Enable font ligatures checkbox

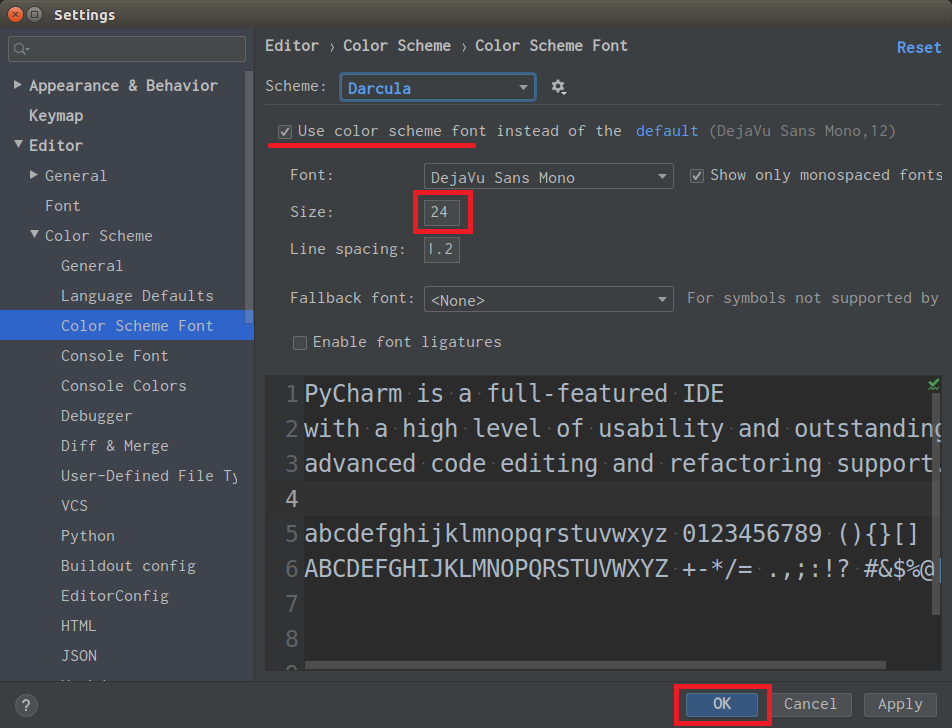[x=300, y=342]
